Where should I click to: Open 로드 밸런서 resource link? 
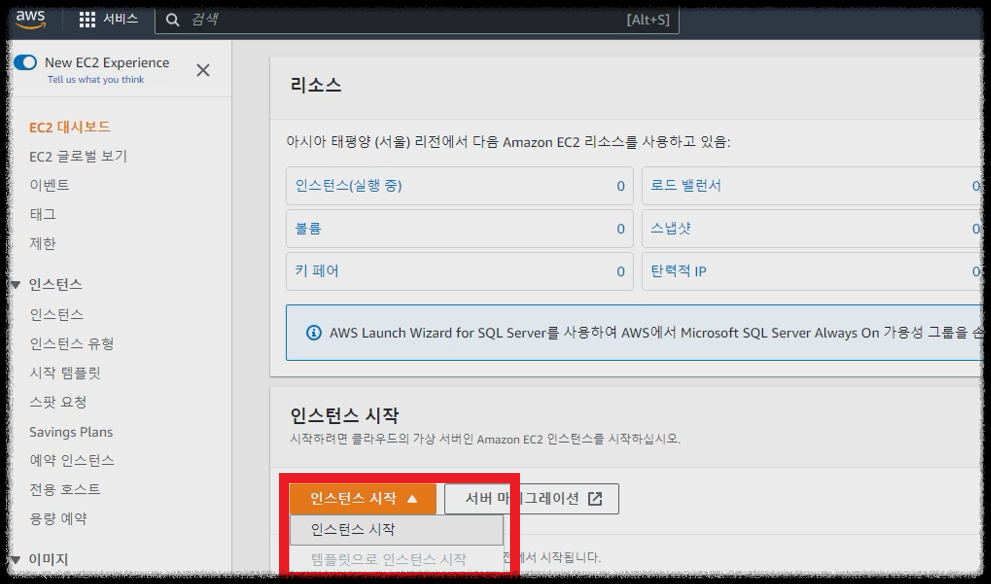coord(686,185)
